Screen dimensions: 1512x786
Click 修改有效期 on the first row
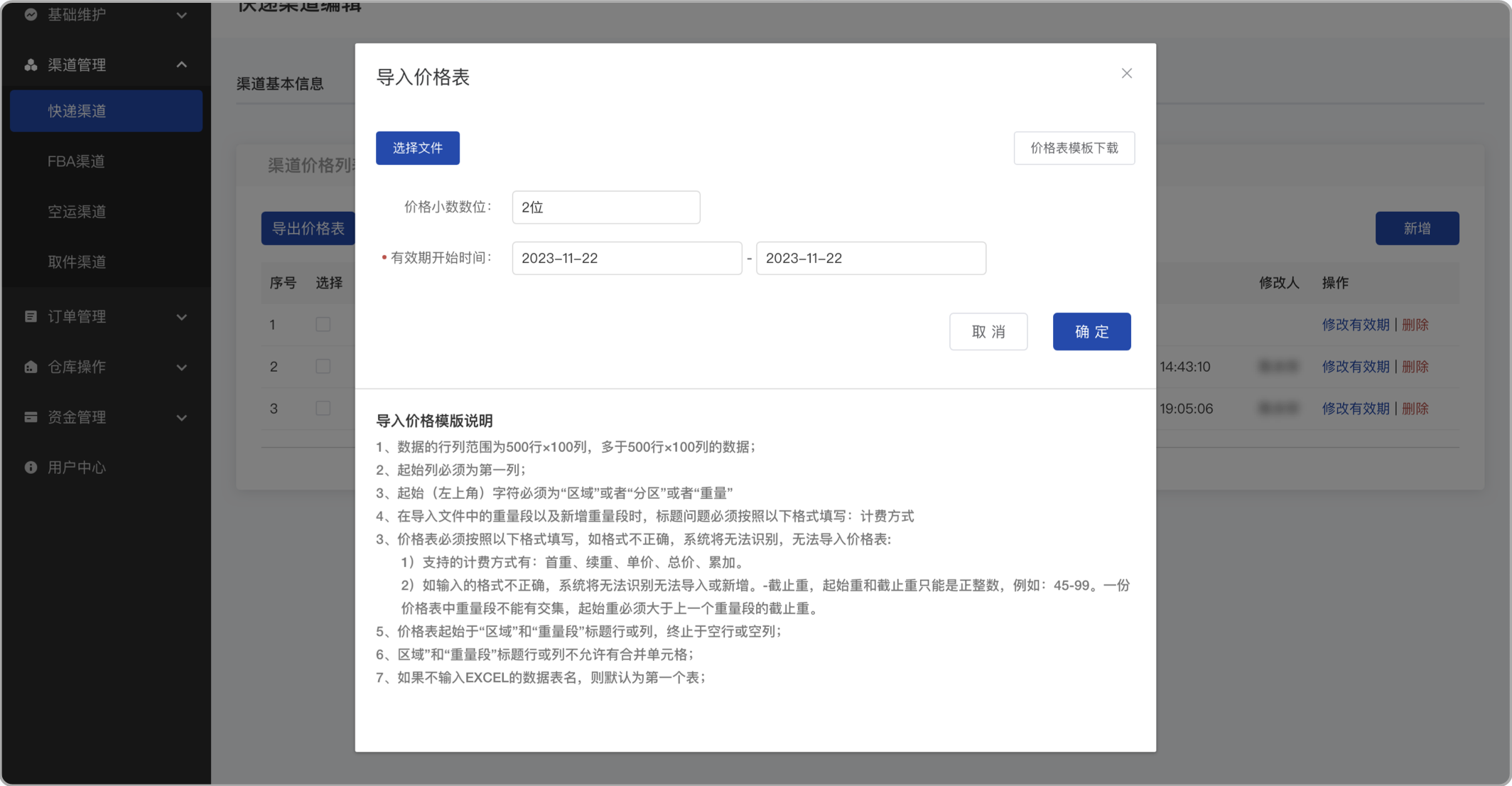pyautogui.click(x=1356, y=324)
